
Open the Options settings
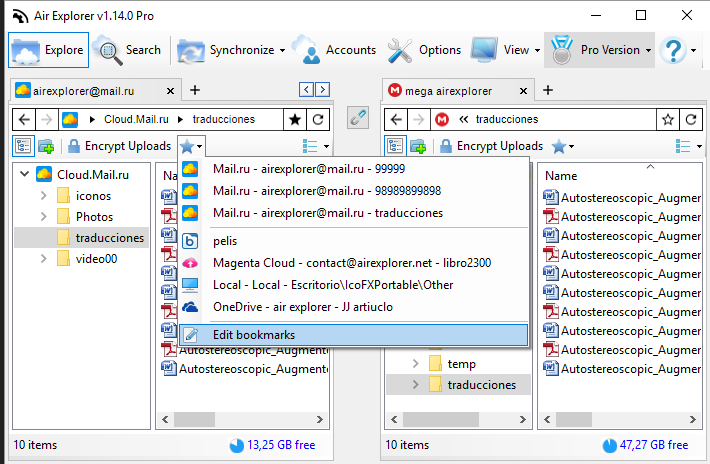coord(424,50)
